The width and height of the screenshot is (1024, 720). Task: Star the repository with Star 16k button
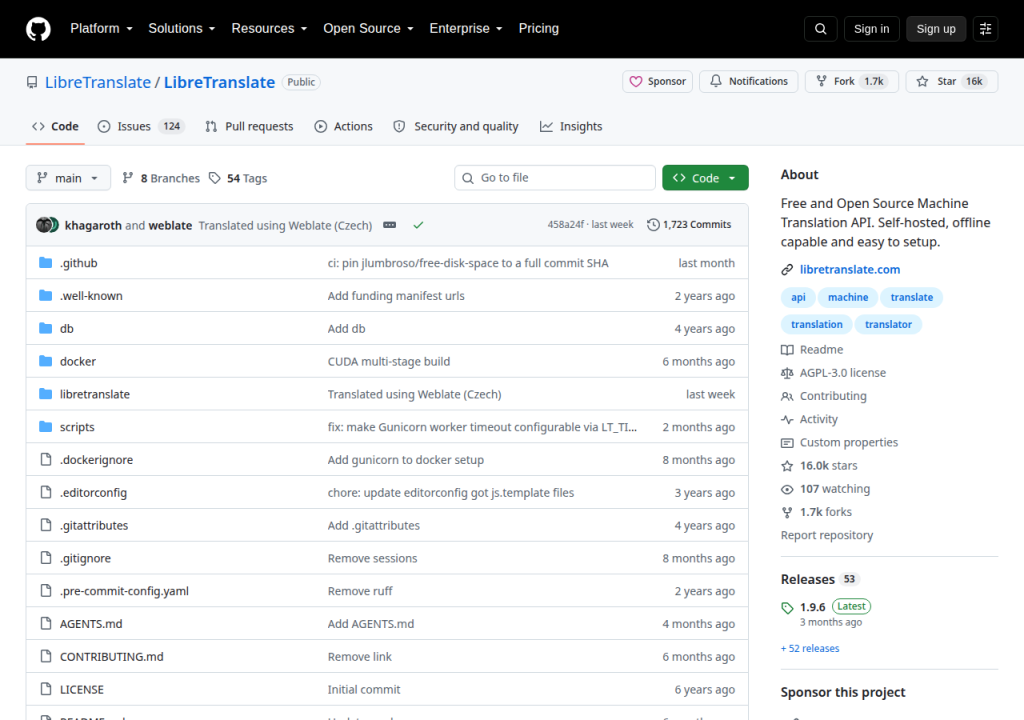952,82
